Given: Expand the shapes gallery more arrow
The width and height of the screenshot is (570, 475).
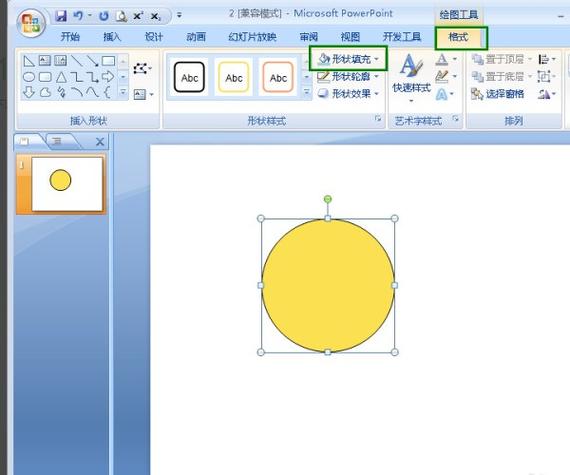Looking at the screenshot, I should (123, 93).
